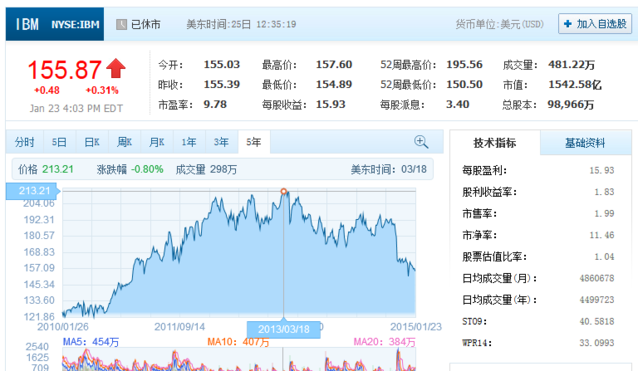Click the 每股收益 value 15.93 in header
The image size is (638, 371).
click(x=331, y=104)
